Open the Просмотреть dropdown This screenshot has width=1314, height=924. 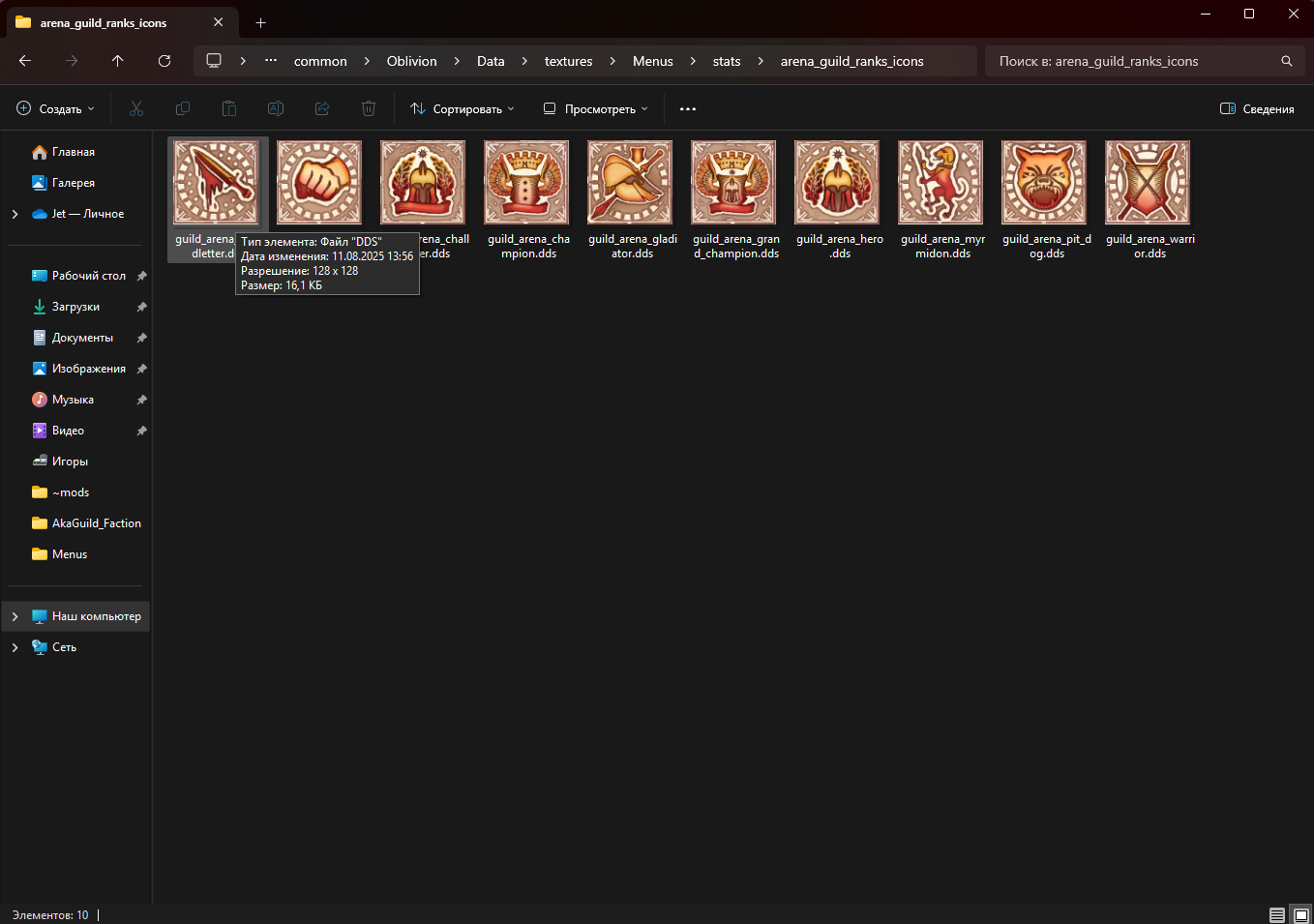pos(595,109)
